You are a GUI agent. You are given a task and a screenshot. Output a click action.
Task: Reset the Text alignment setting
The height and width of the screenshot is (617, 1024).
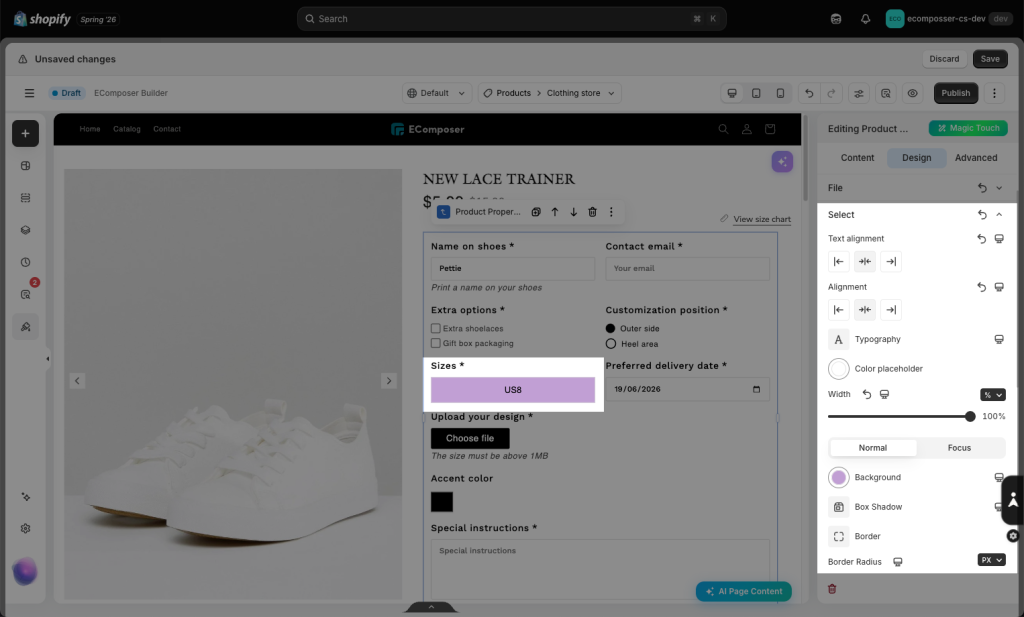[x=982, y=238]
